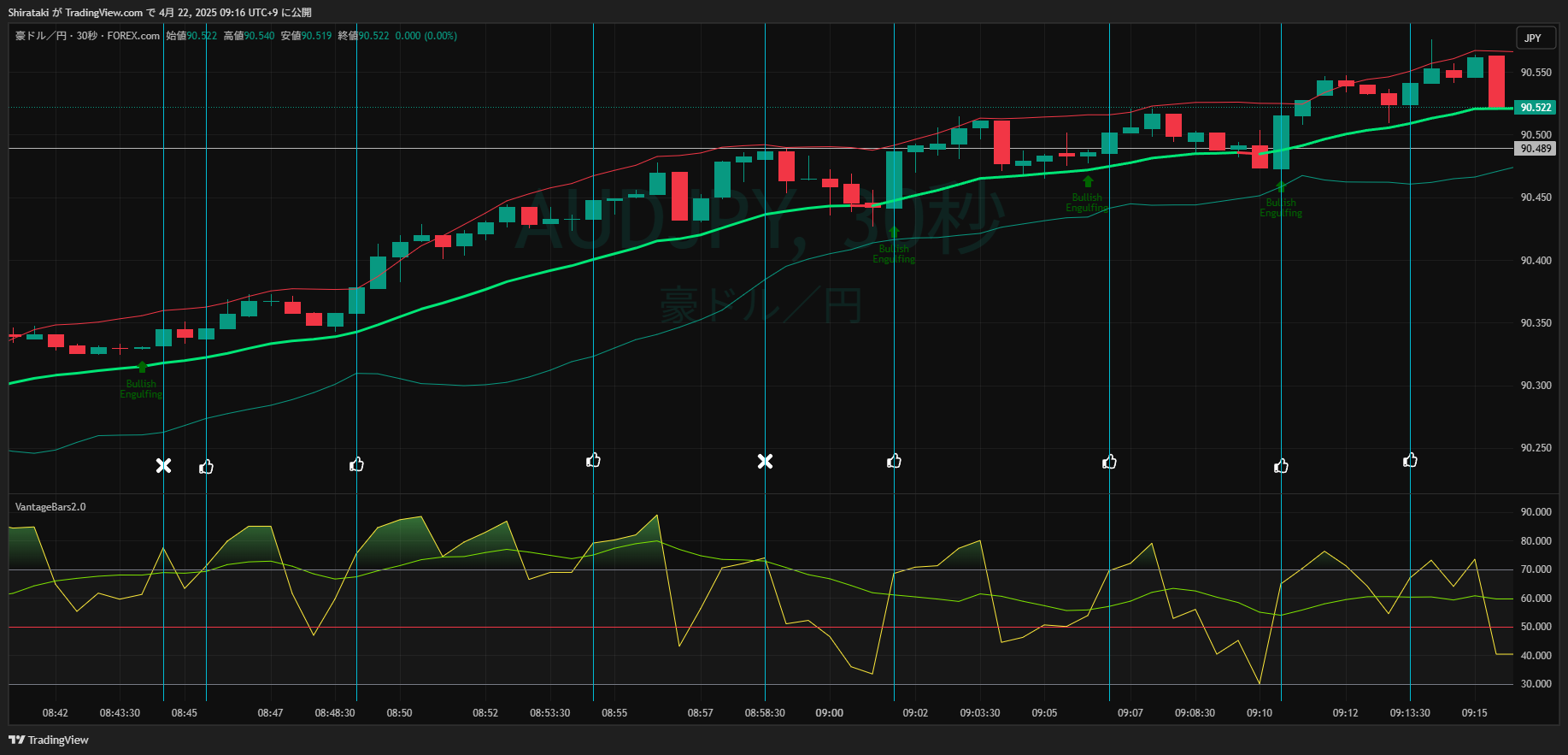Click the 50.000 indicator scale label

1536,627
